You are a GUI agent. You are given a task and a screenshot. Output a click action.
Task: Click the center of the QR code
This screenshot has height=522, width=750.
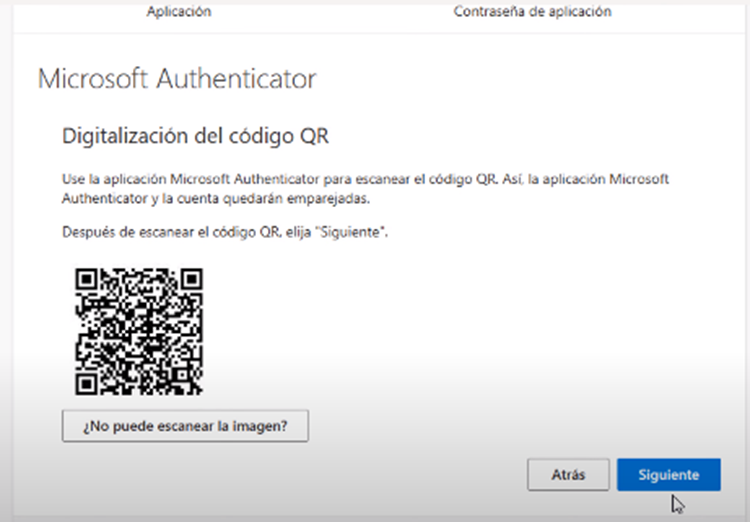point(139,332)
